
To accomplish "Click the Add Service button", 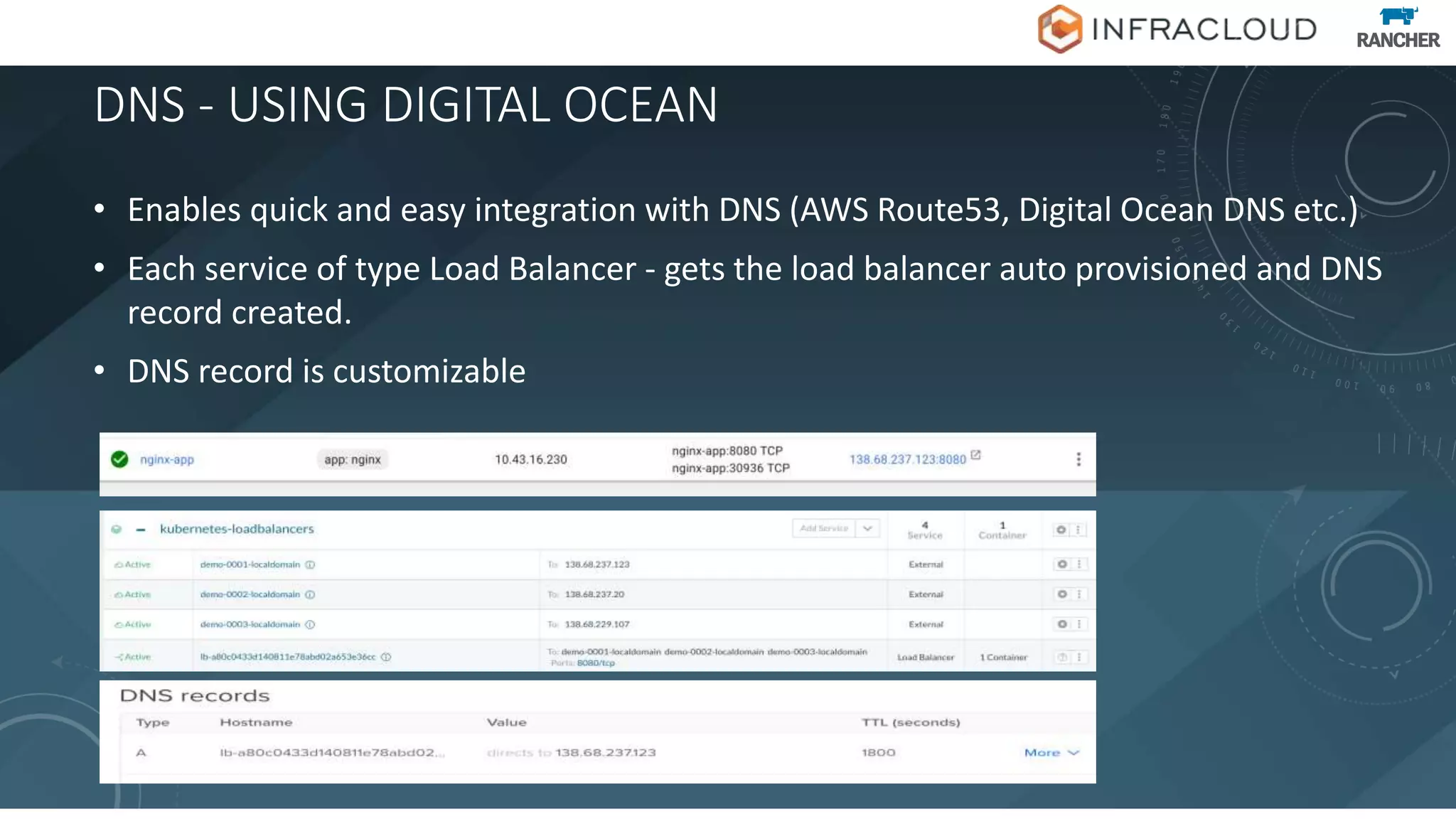I will (x=824, y=528).
